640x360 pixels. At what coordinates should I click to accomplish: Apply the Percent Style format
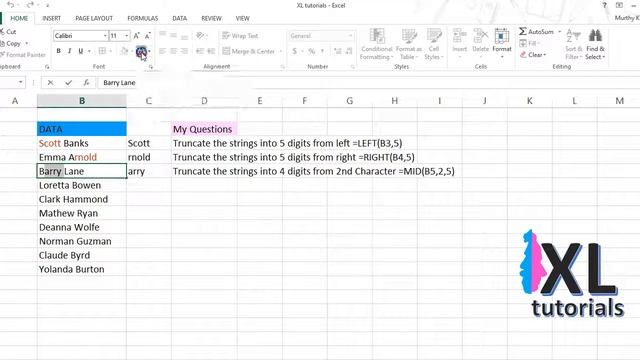point(311,51)
